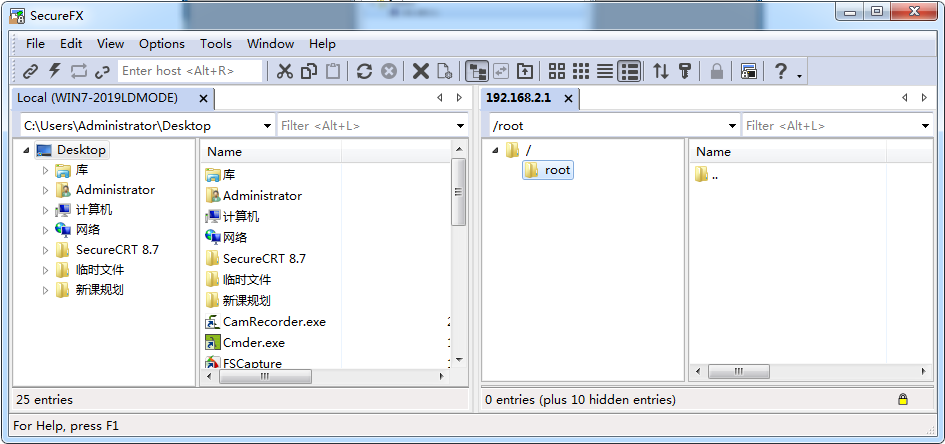This screenshot has width=945, height=444.
Task: Open the Options menu
Action: click(162, 44)
